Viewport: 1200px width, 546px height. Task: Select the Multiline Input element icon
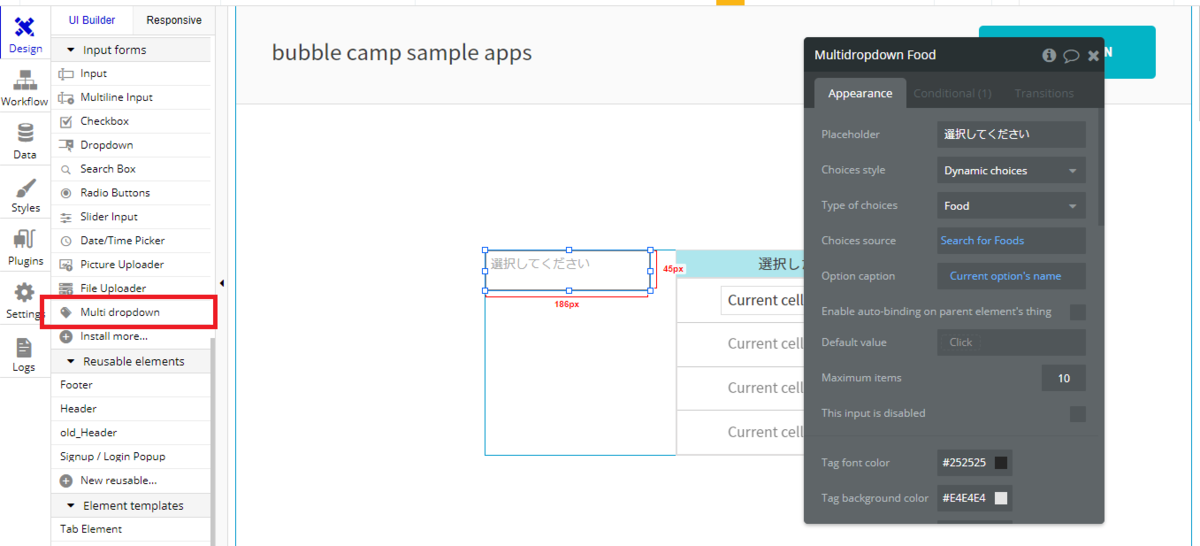click(66, 98)
